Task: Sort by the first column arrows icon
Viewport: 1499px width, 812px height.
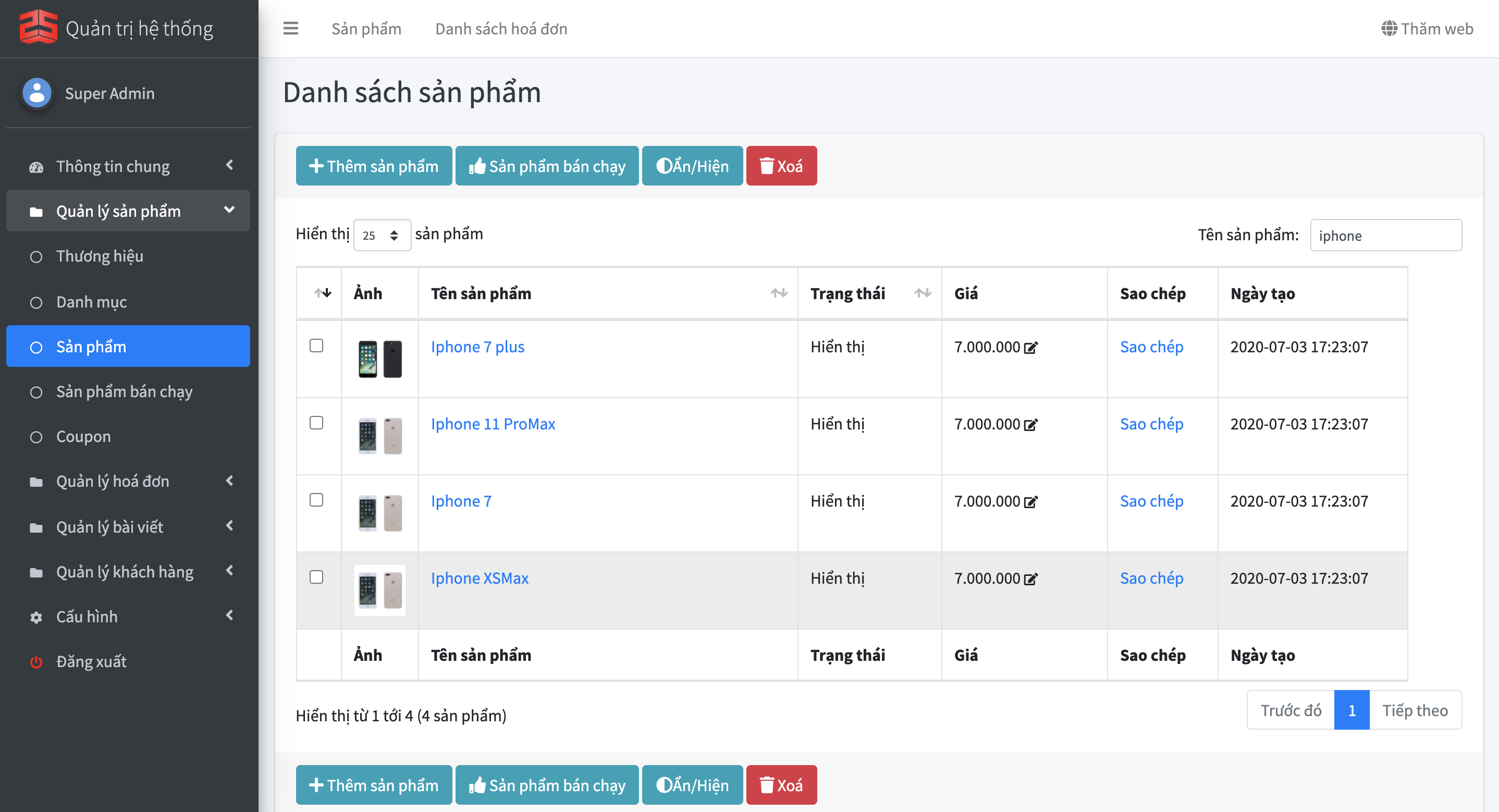Action: 323,293
